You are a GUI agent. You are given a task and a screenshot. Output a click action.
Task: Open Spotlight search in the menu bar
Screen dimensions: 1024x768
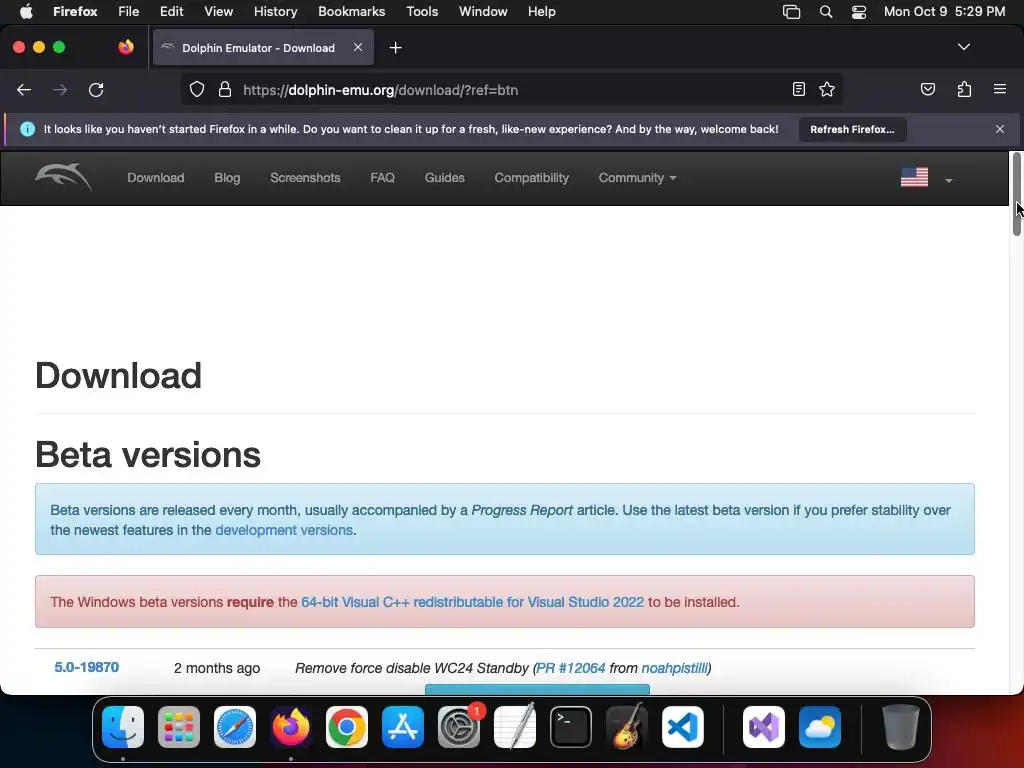coord(825,12)
